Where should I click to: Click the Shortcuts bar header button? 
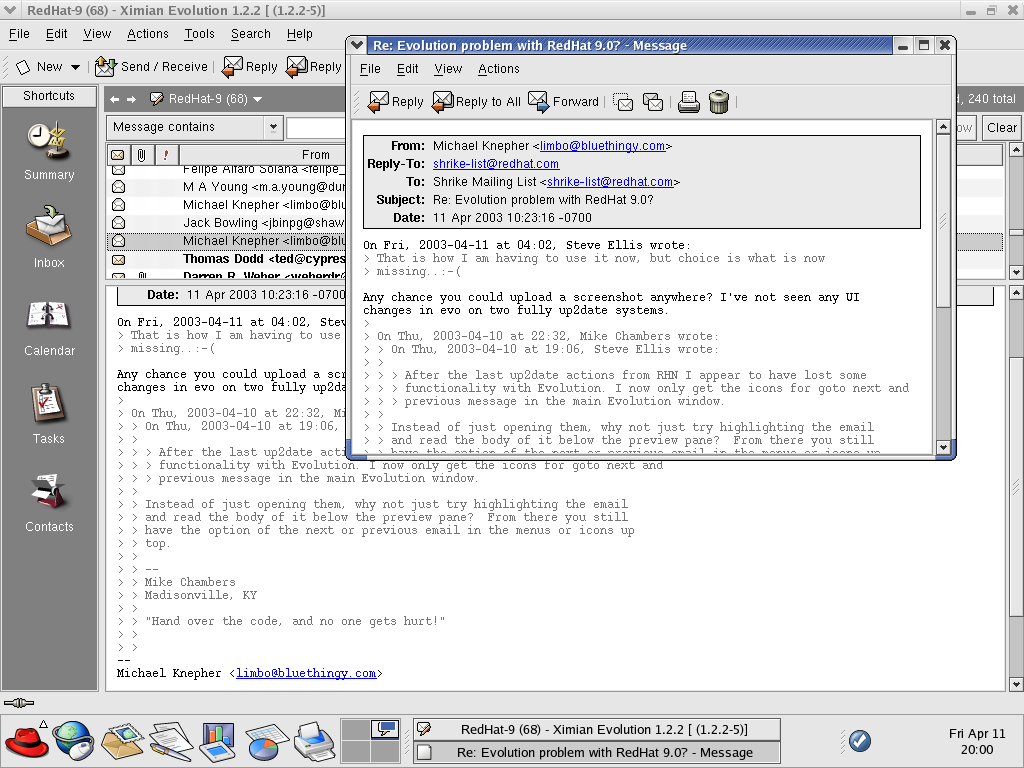click(x=49, y=96)
